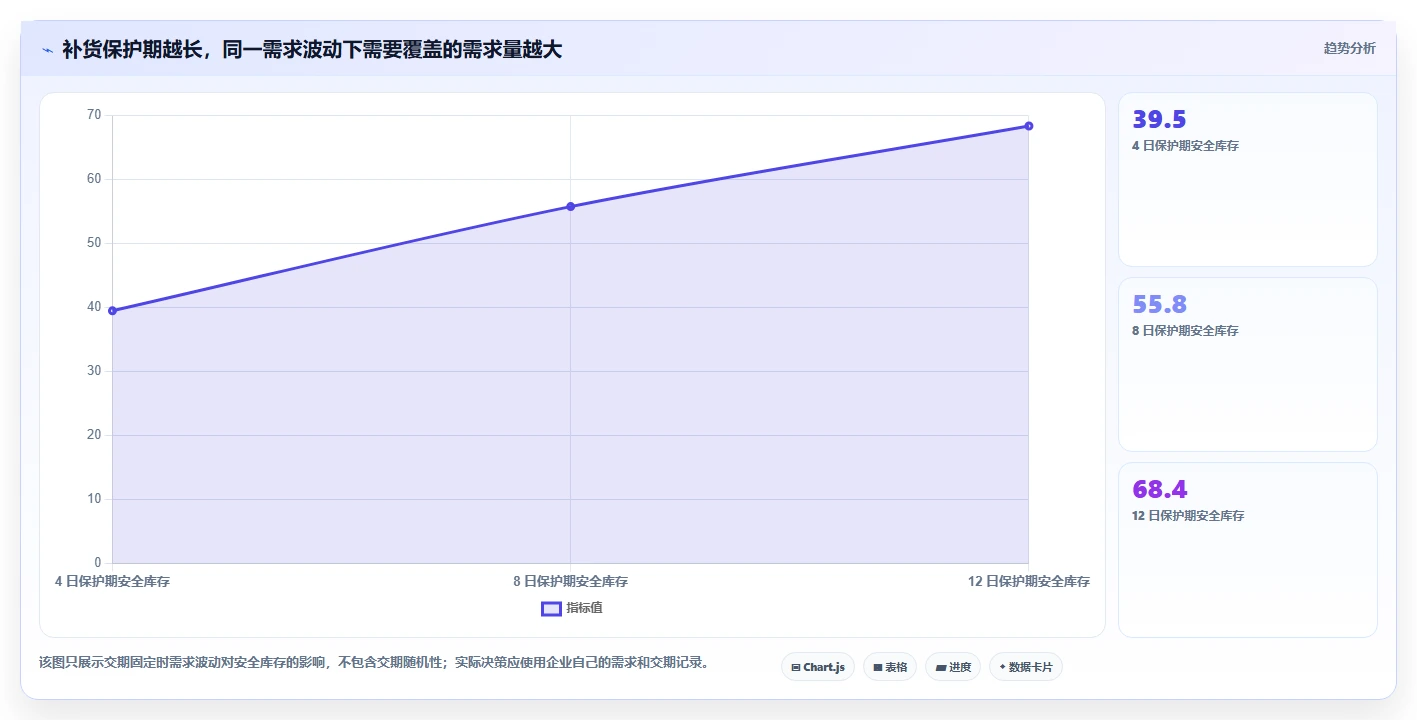Click x-axis label 12 日保护期安全库存
The image size is (1417, 720).
1029,581
